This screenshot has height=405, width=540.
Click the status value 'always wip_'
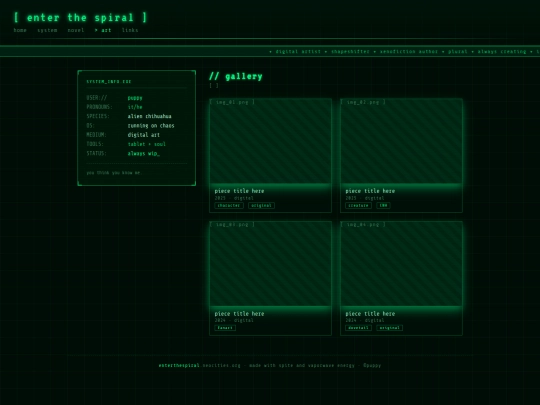coord(144,154)
